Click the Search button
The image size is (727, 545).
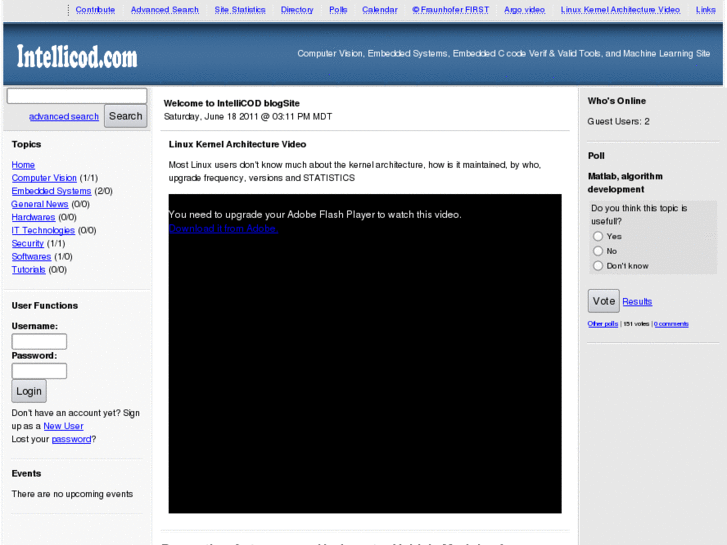tap(126, 116)
